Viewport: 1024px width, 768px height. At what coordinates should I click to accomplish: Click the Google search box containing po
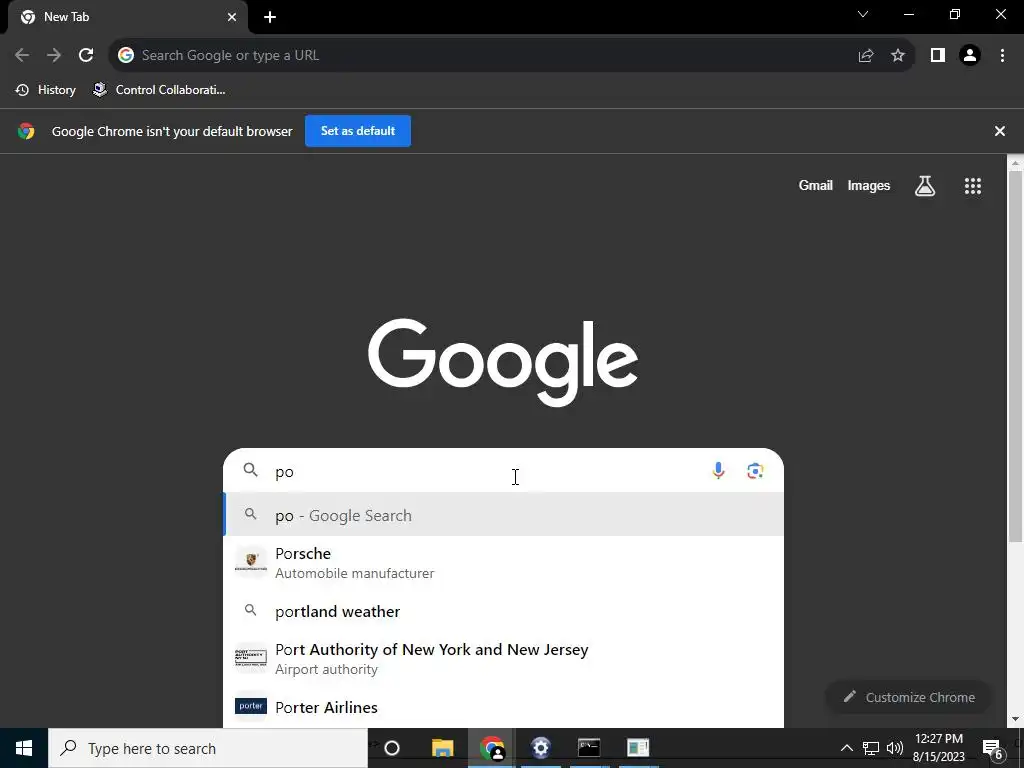pos(503,471)
